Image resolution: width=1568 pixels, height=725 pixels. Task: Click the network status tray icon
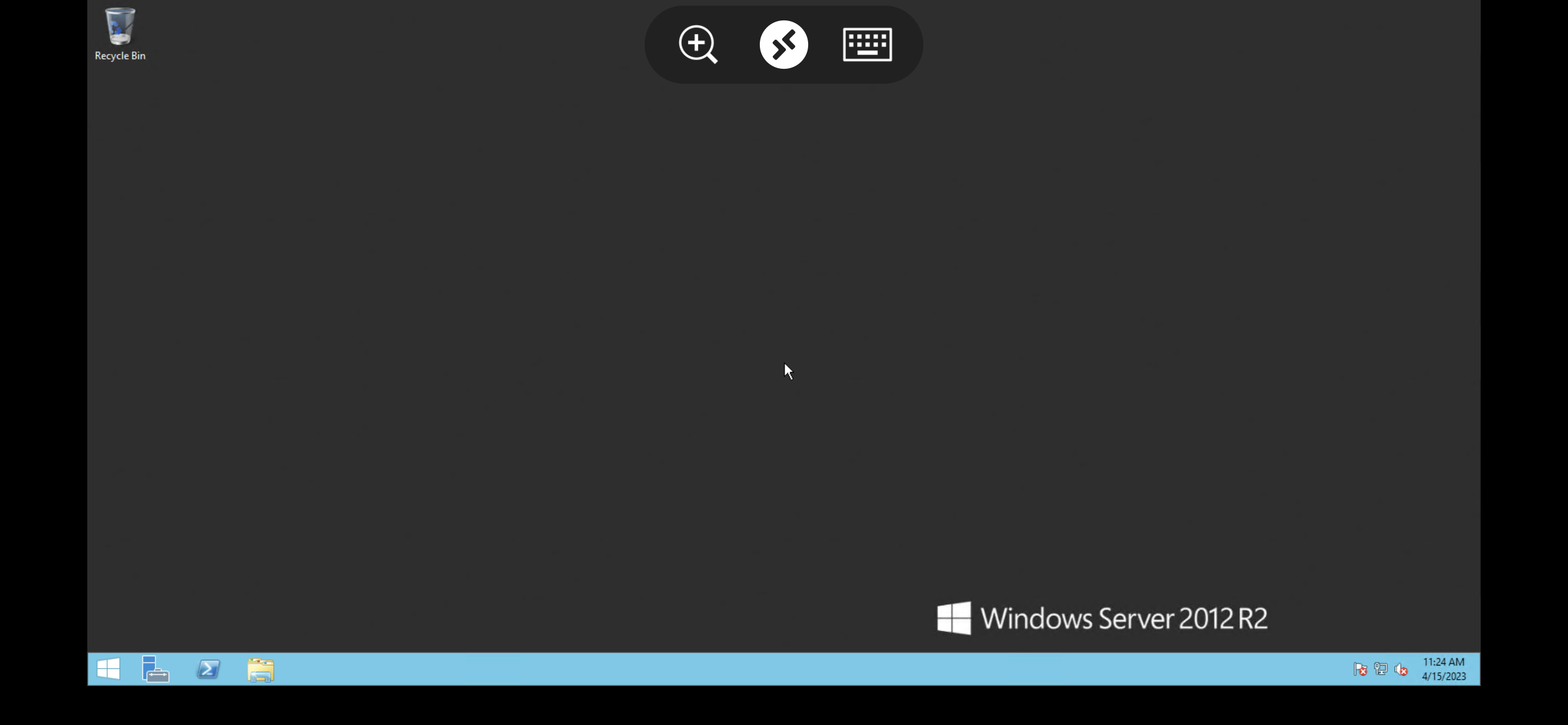pyautogui.click(x=1380, y=669)
